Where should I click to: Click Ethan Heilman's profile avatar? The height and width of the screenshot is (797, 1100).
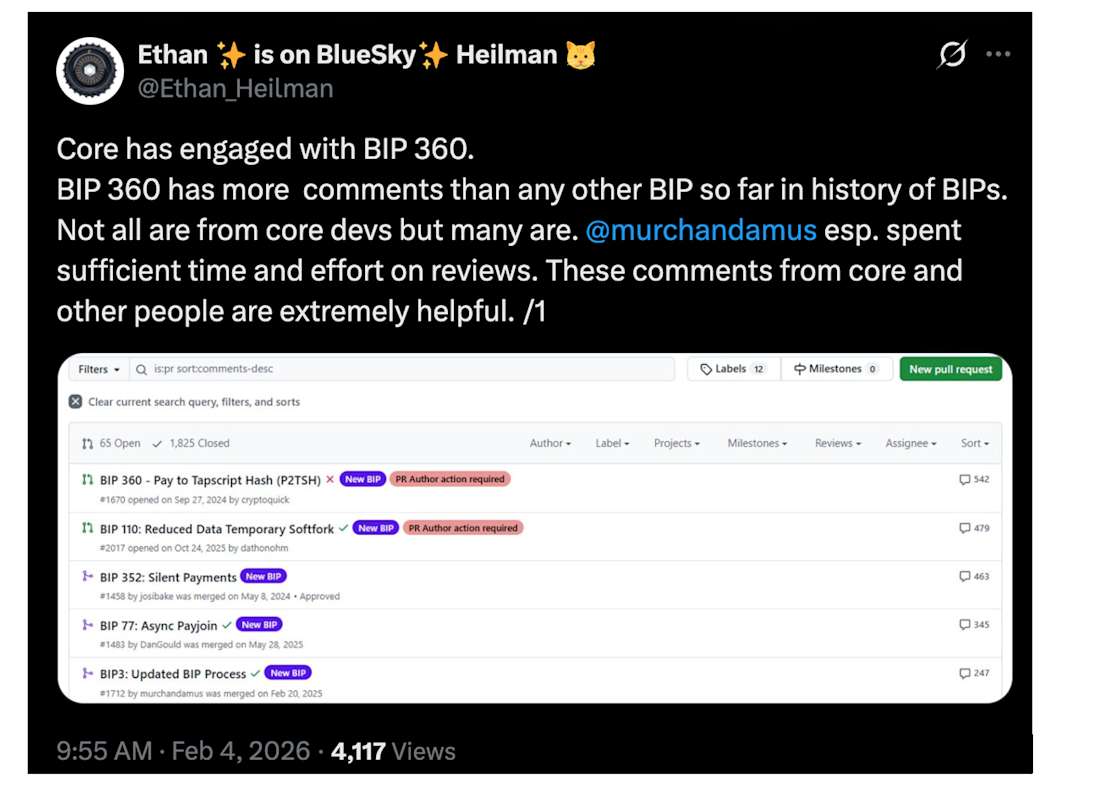click(89, 70)
